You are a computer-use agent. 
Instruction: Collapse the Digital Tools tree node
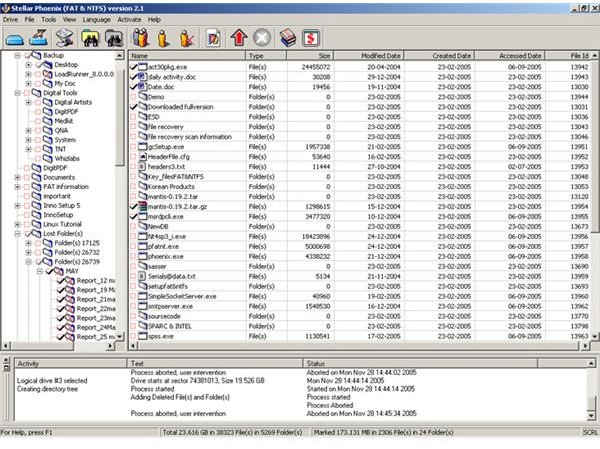(17, 93)
